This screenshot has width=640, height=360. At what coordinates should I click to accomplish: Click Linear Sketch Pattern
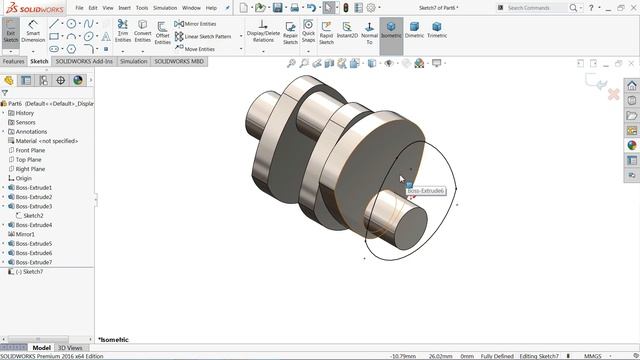[203, 36]
